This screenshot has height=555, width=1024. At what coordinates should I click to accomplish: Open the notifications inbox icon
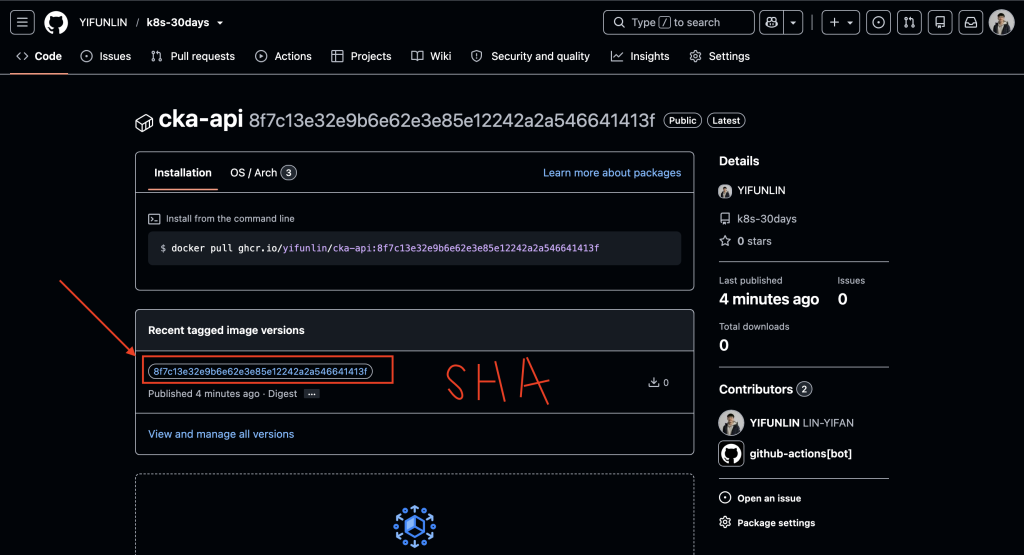click(971, 22)
